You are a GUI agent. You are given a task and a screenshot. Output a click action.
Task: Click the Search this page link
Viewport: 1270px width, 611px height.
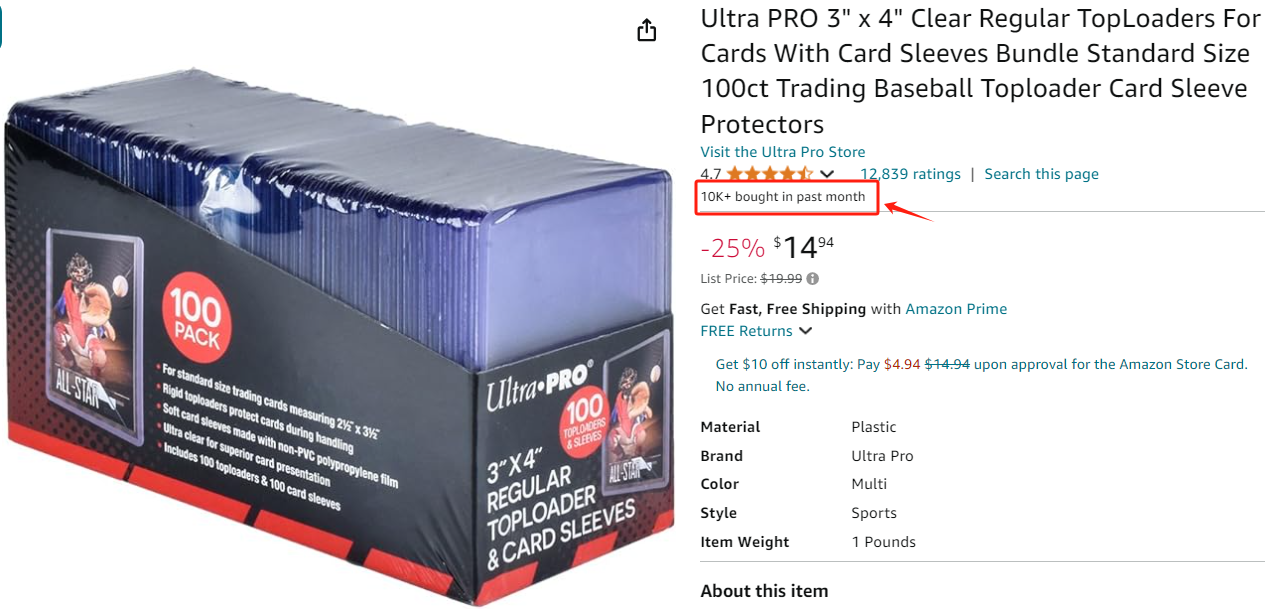[x=1041, y=174]
